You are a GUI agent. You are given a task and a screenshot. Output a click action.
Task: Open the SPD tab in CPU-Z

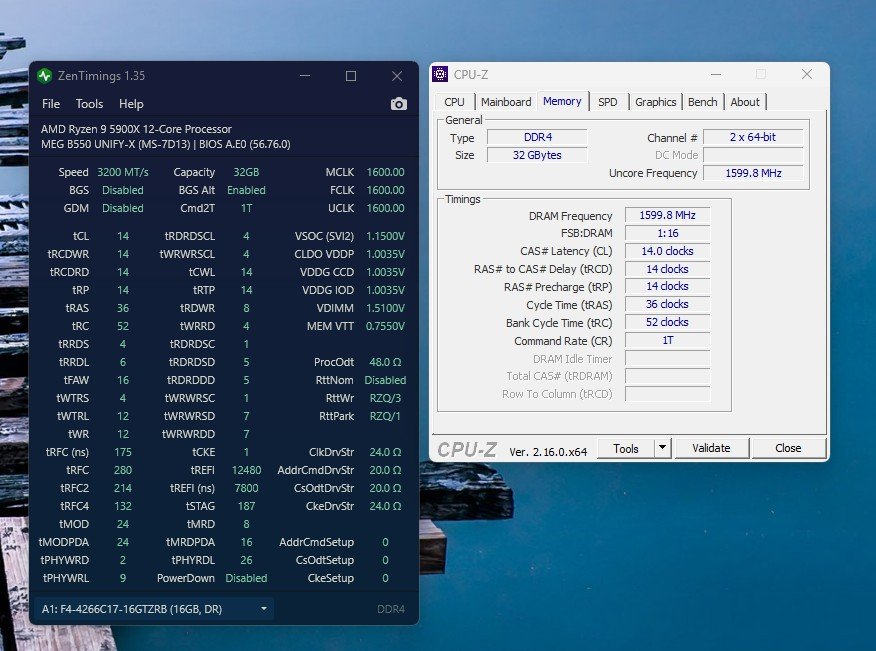608,102
